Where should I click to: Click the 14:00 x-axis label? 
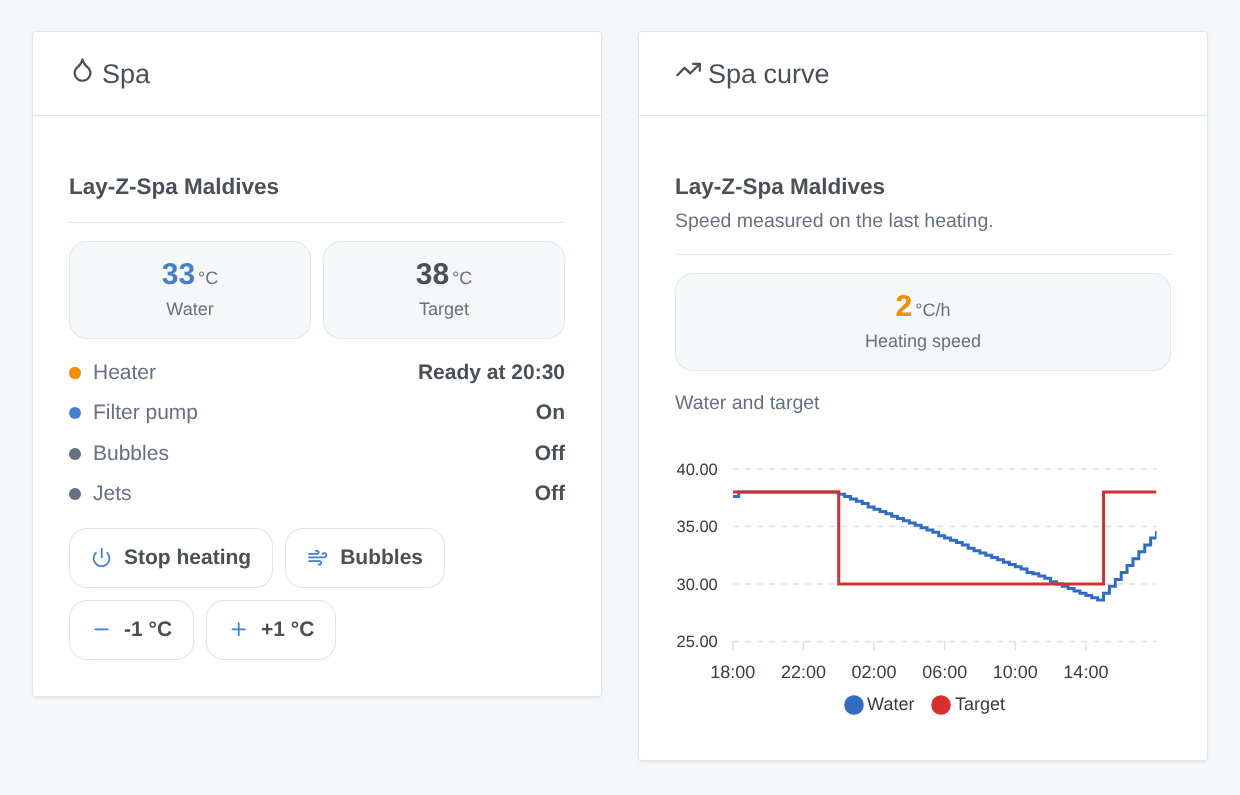(1085, 672)
